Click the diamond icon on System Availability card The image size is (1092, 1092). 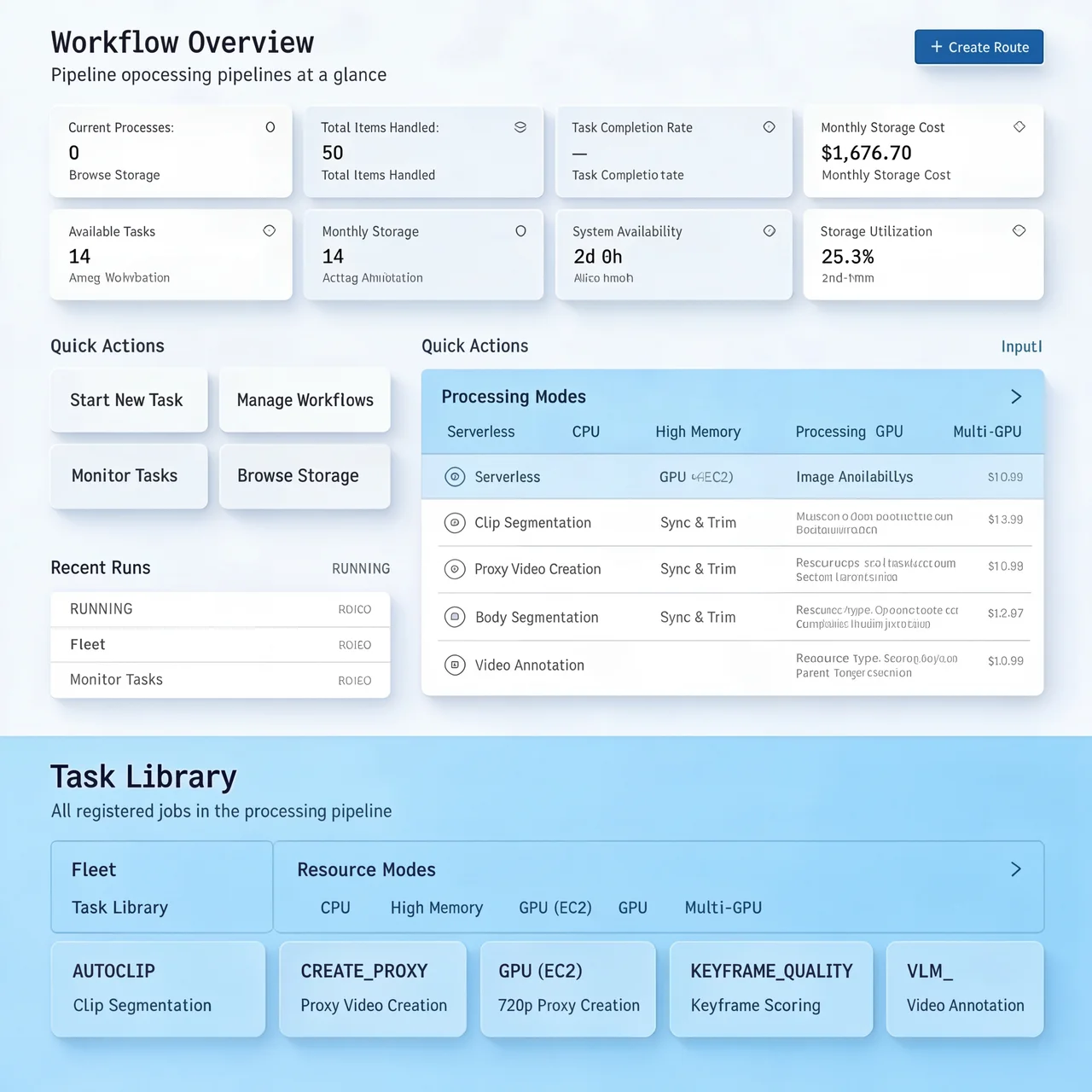pyautogui.click(x=769, y=230)
